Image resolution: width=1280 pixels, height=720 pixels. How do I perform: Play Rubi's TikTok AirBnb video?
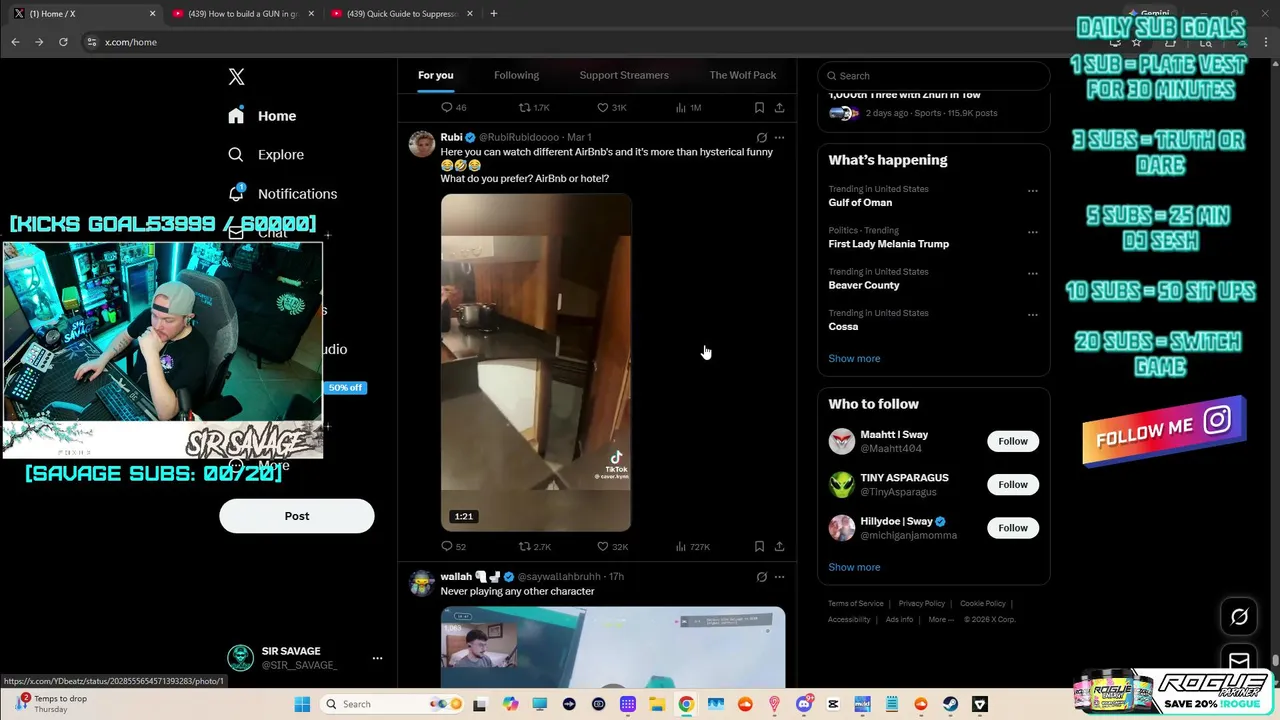click(536, 362)
